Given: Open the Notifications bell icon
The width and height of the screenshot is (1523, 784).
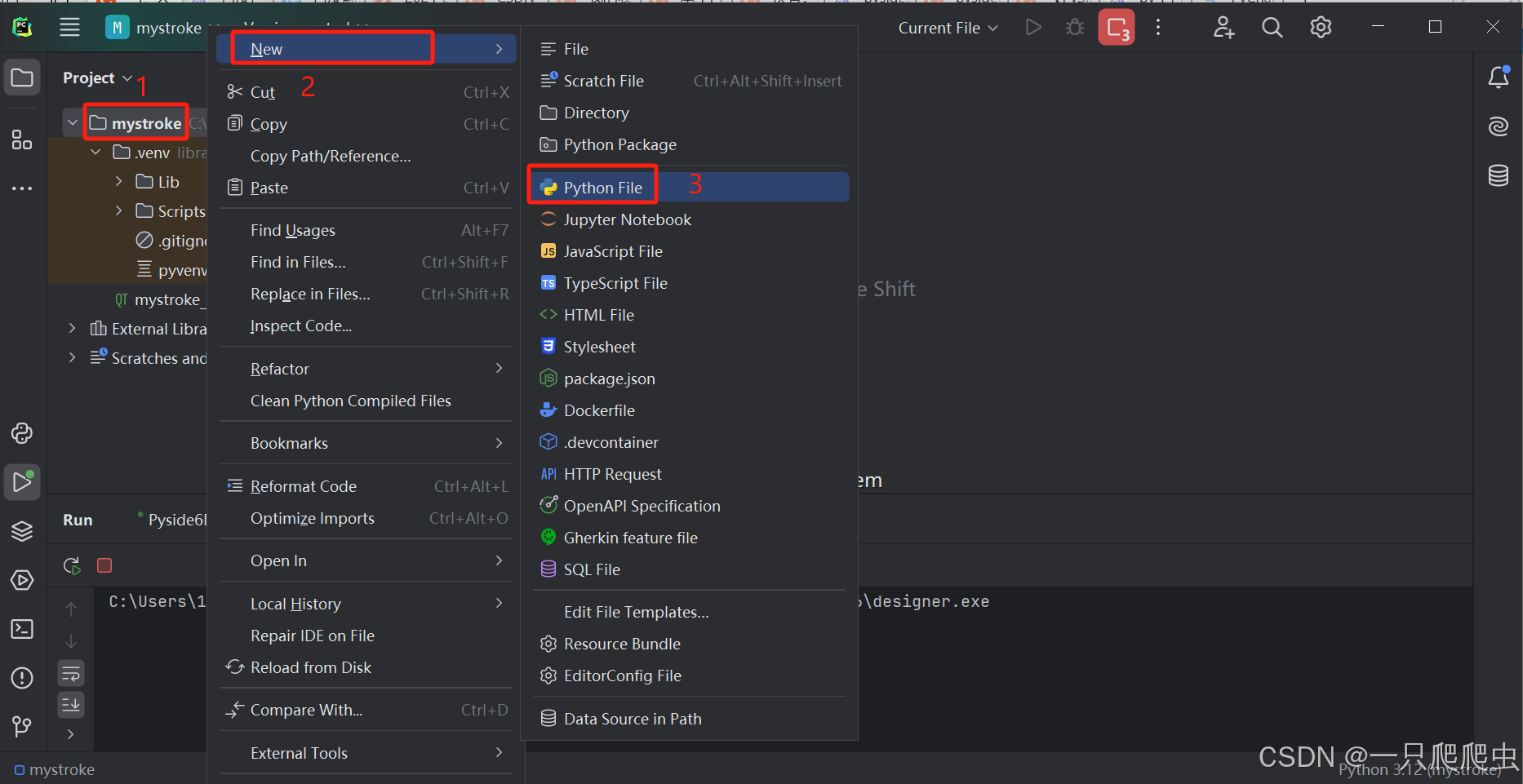Looking at the screenshot, I should 1499,78.
